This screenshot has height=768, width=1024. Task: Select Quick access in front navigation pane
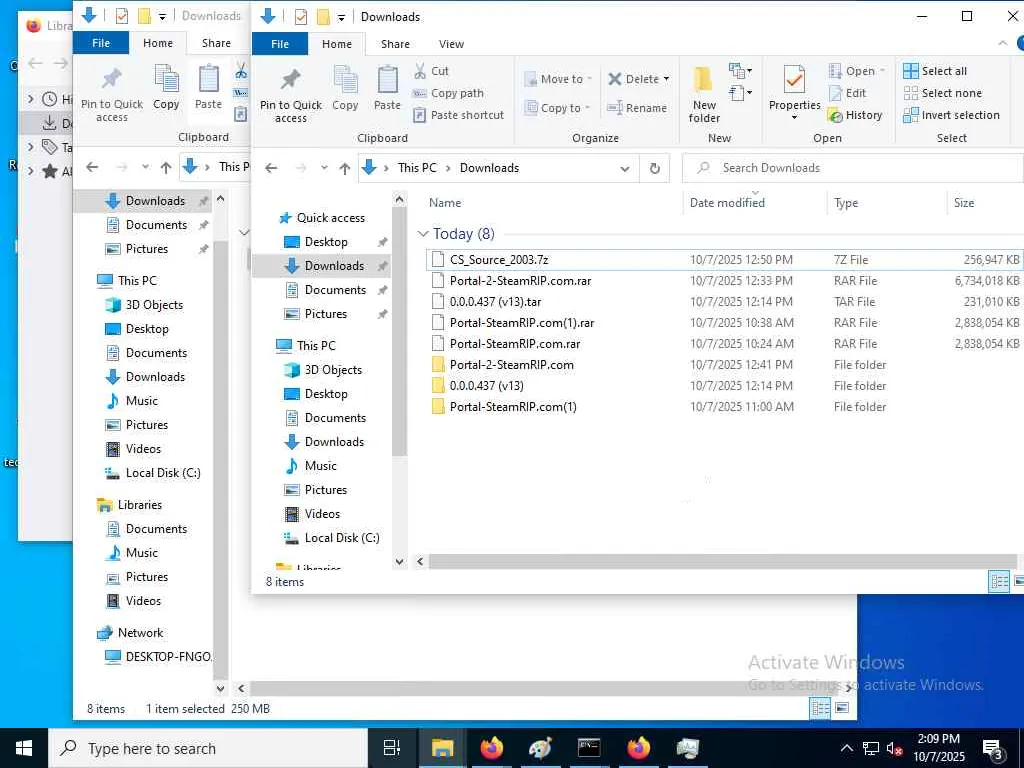point(330,217)
